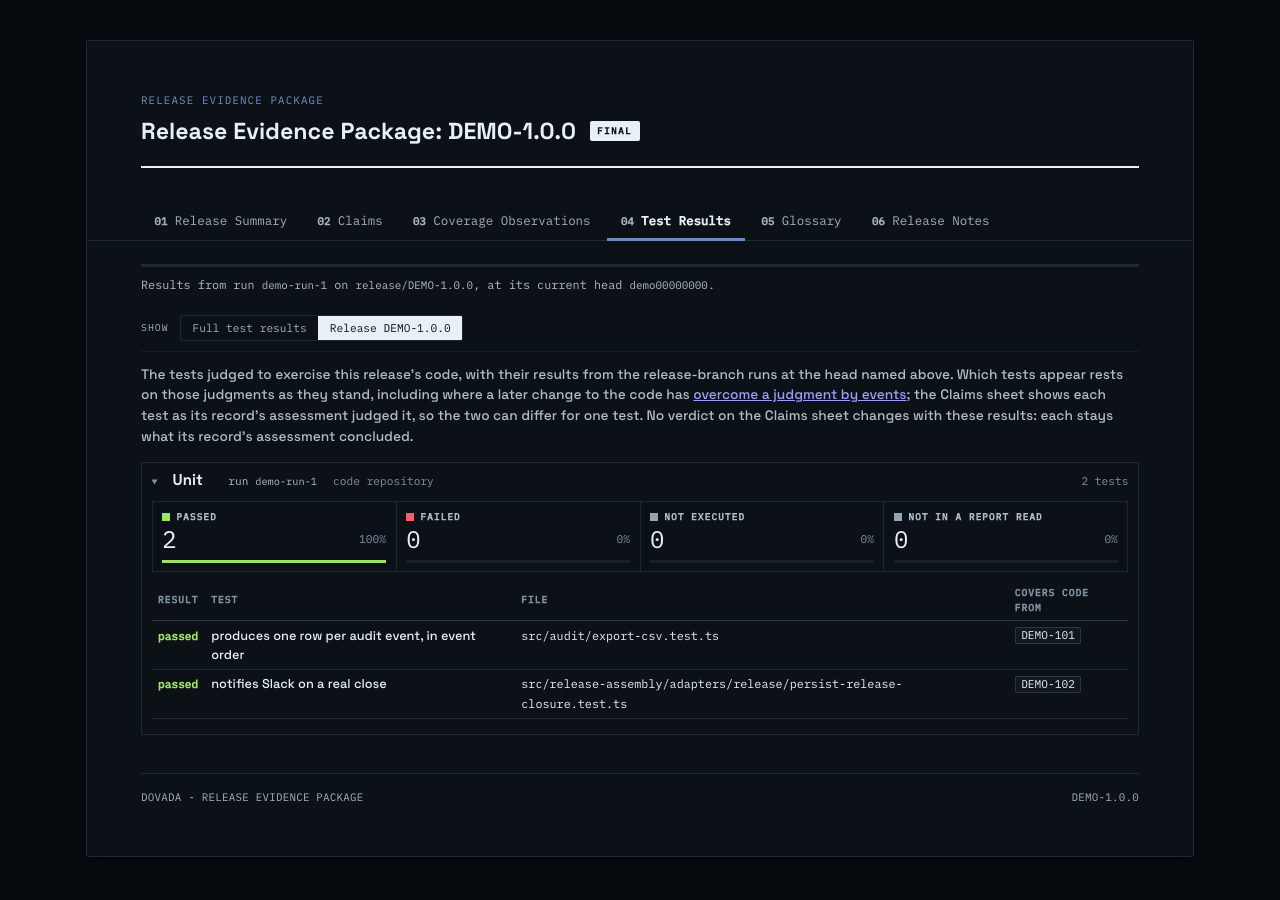Switch to the Claims tab
This screenshot has width=1280, height=900.
coord(350,221)
